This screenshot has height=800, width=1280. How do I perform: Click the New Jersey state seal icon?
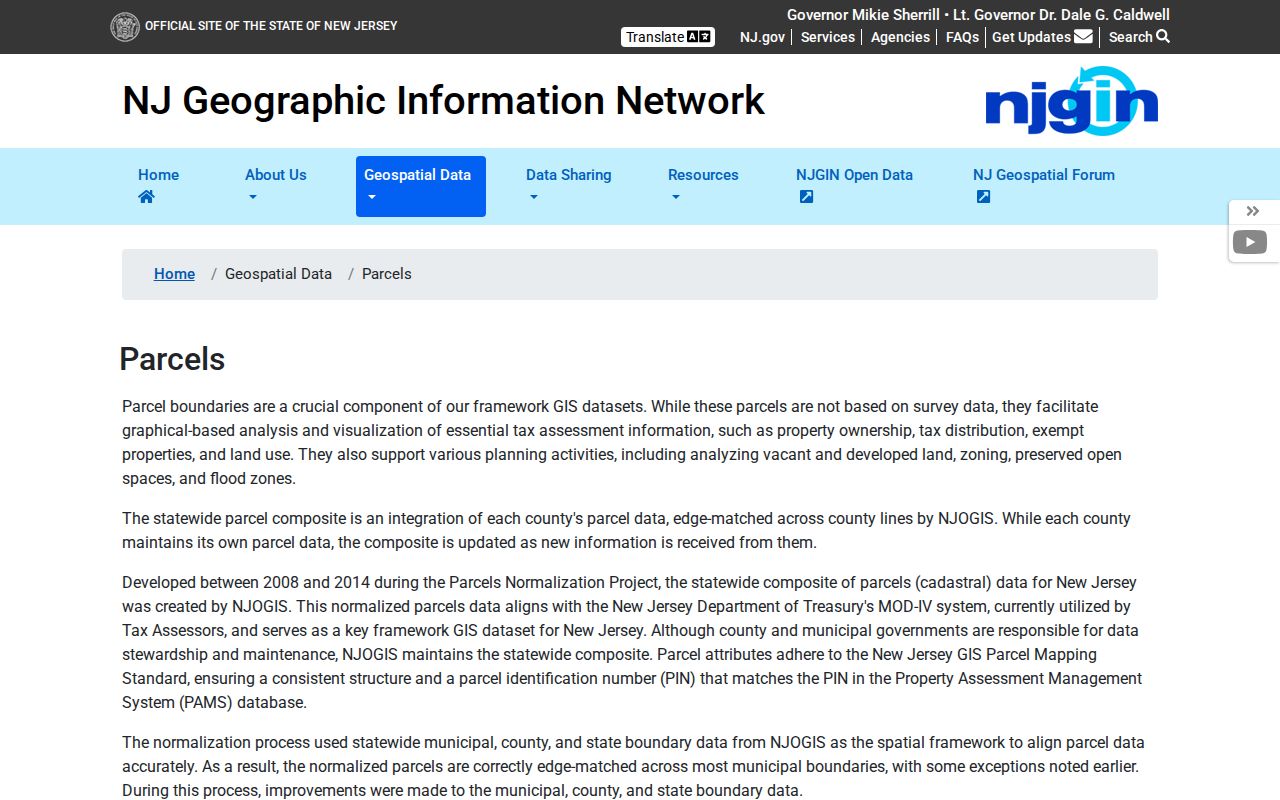click(125, 26)
